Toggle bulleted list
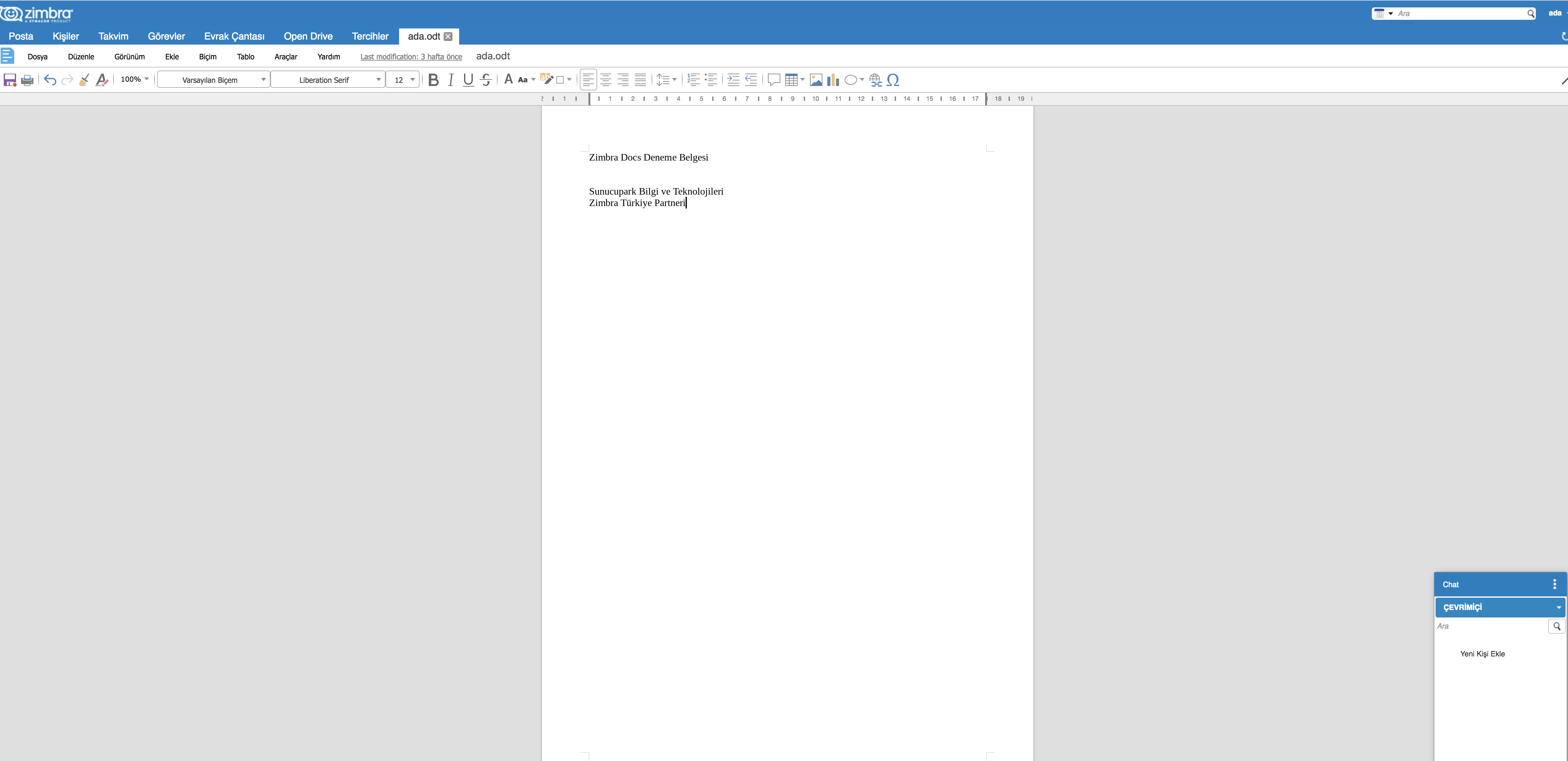Screen dimensions: 1568x761 (710, 80)
